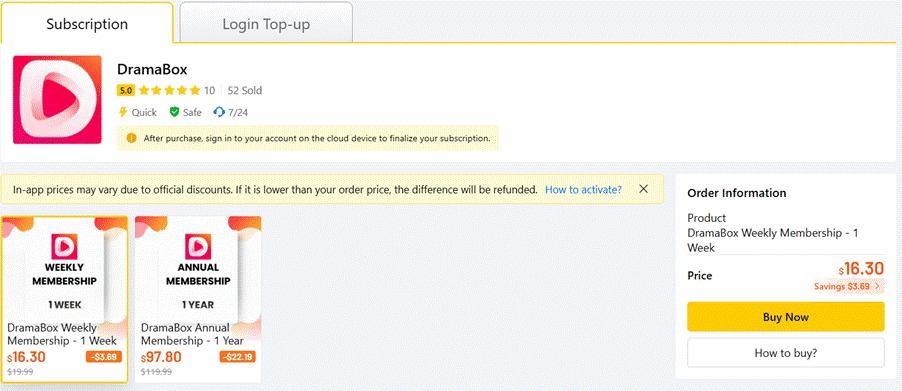Click the lightning Quick icon
This screenshot has width=902, height=391.
pos(123,112)
